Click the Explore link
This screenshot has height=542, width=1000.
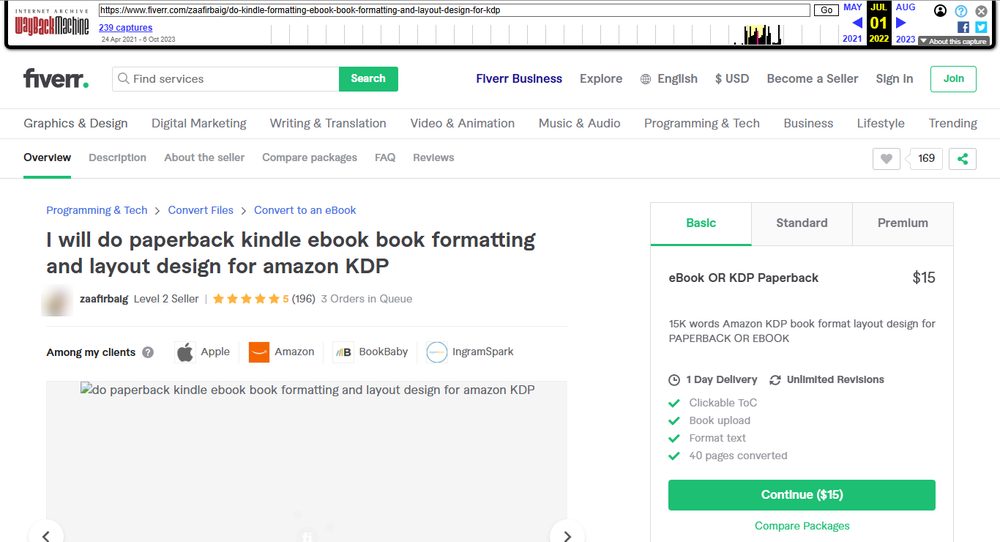[601, 78]
